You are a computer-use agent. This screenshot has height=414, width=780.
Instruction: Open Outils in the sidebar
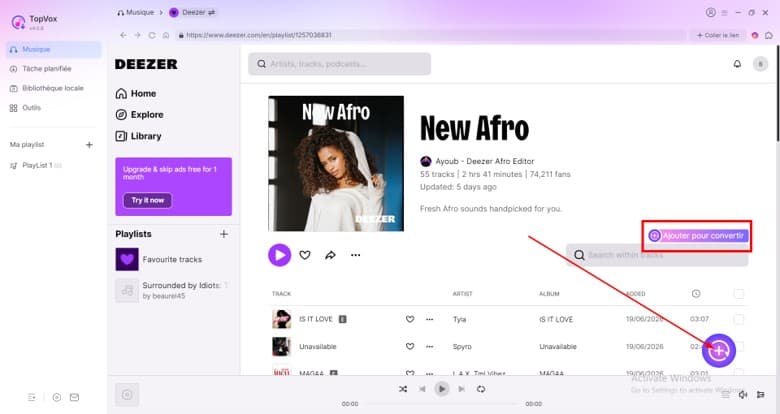click(25, 107)
